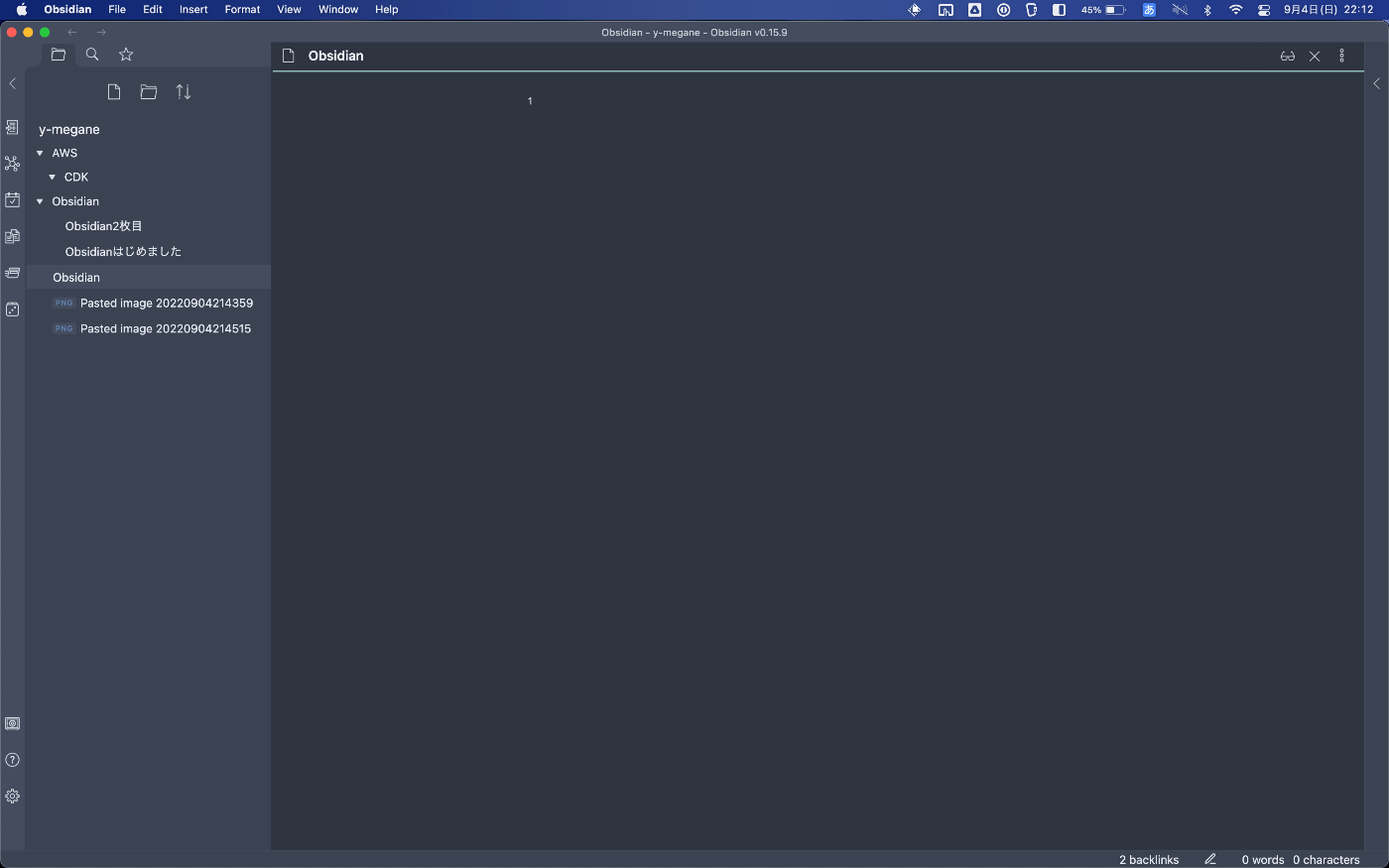Close the Obsidian note pane
The height and width of the screenshot is (868, 1389).
click(1315, 57)
